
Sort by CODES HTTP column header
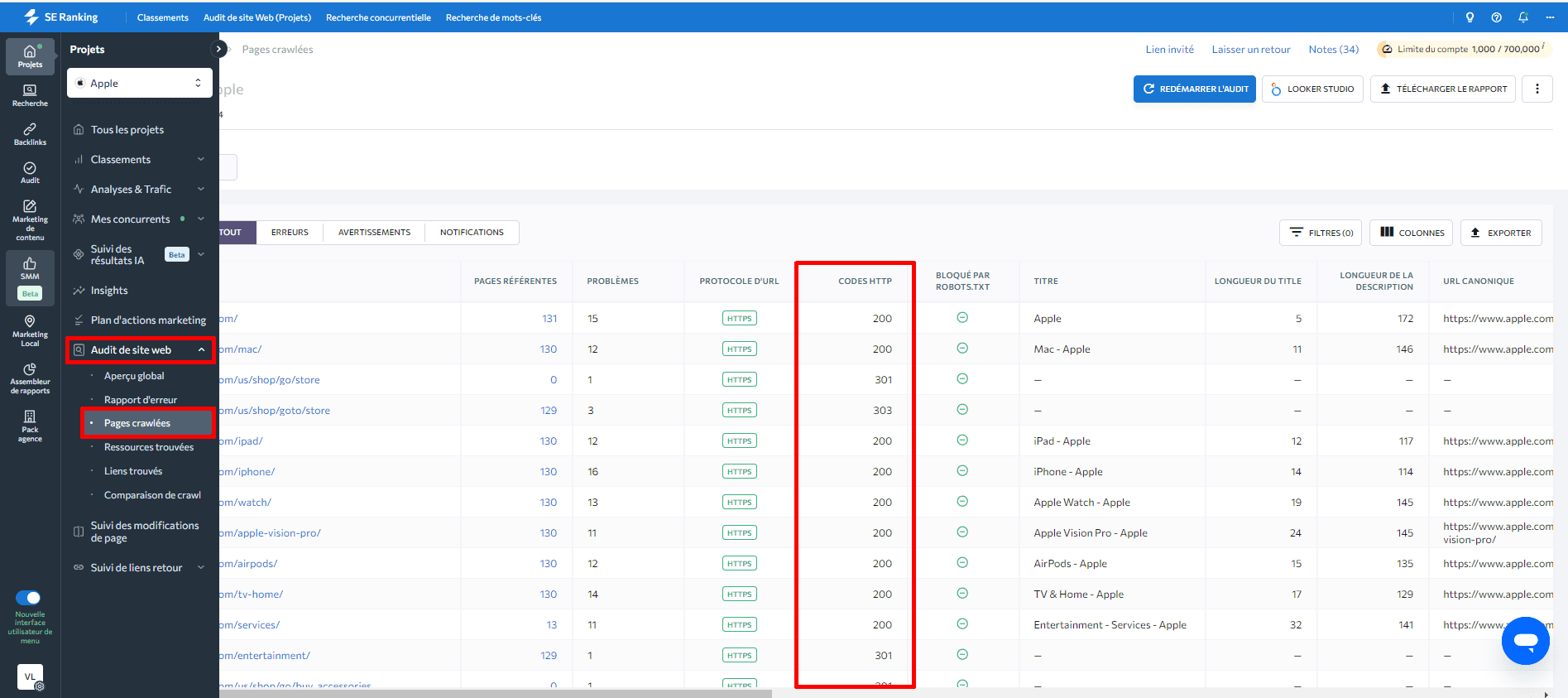865,281
